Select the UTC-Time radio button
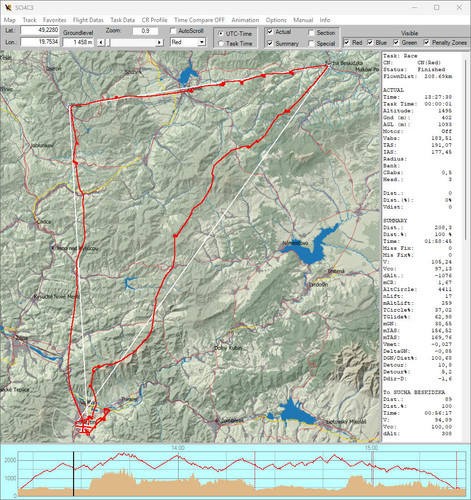 tap(221, 34)
